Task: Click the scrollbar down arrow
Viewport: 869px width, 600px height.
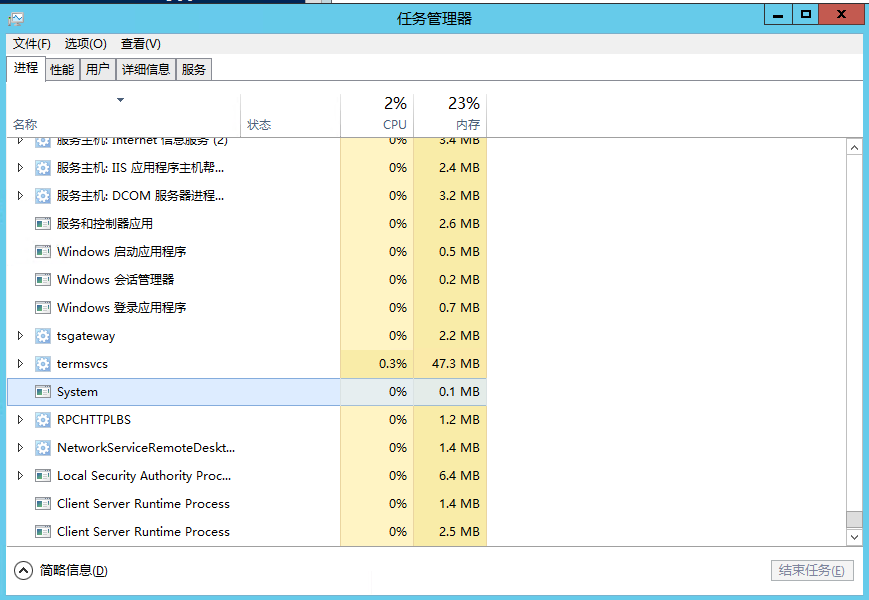Action: [x=855, y=537]
